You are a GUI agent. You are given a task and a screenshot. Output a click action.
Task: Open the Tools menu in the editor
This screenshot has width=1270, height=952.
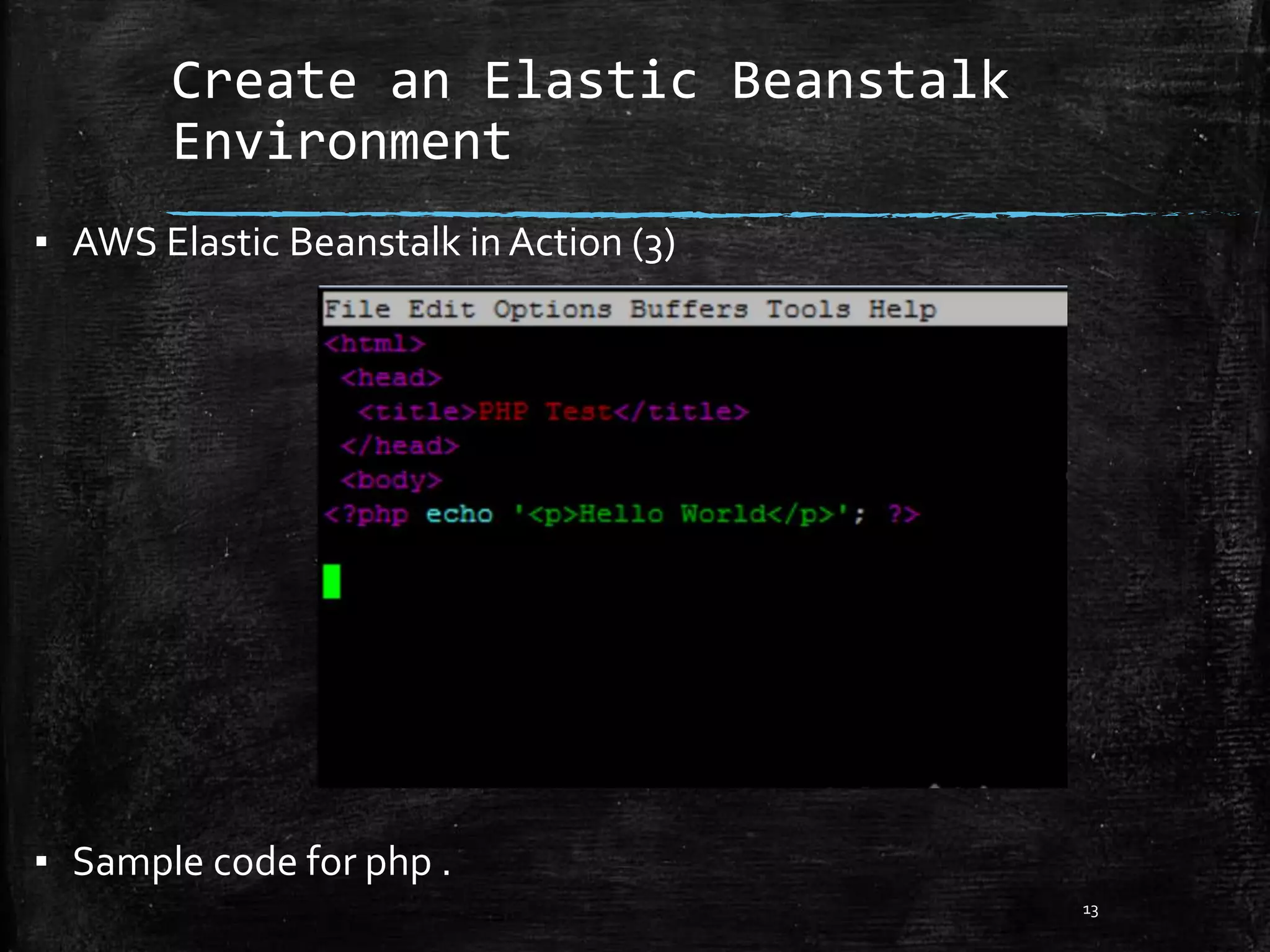(808, 309)
